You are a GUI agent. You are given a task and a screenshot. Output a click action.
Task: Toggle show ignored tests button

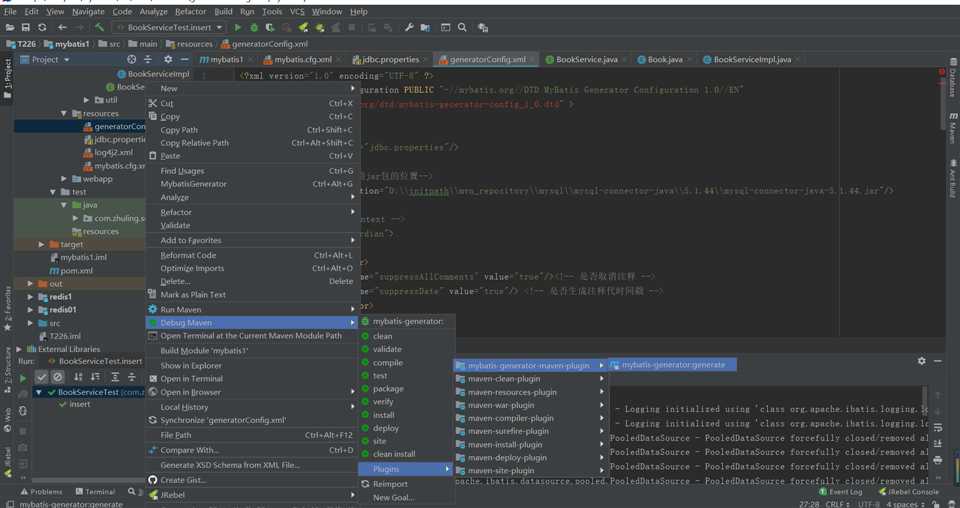point(58,377)
